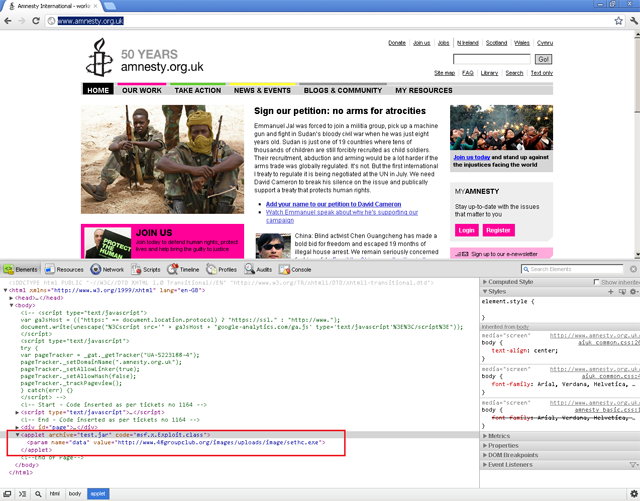
Task: Switch to the Network panel
Action: pos(107,269)
